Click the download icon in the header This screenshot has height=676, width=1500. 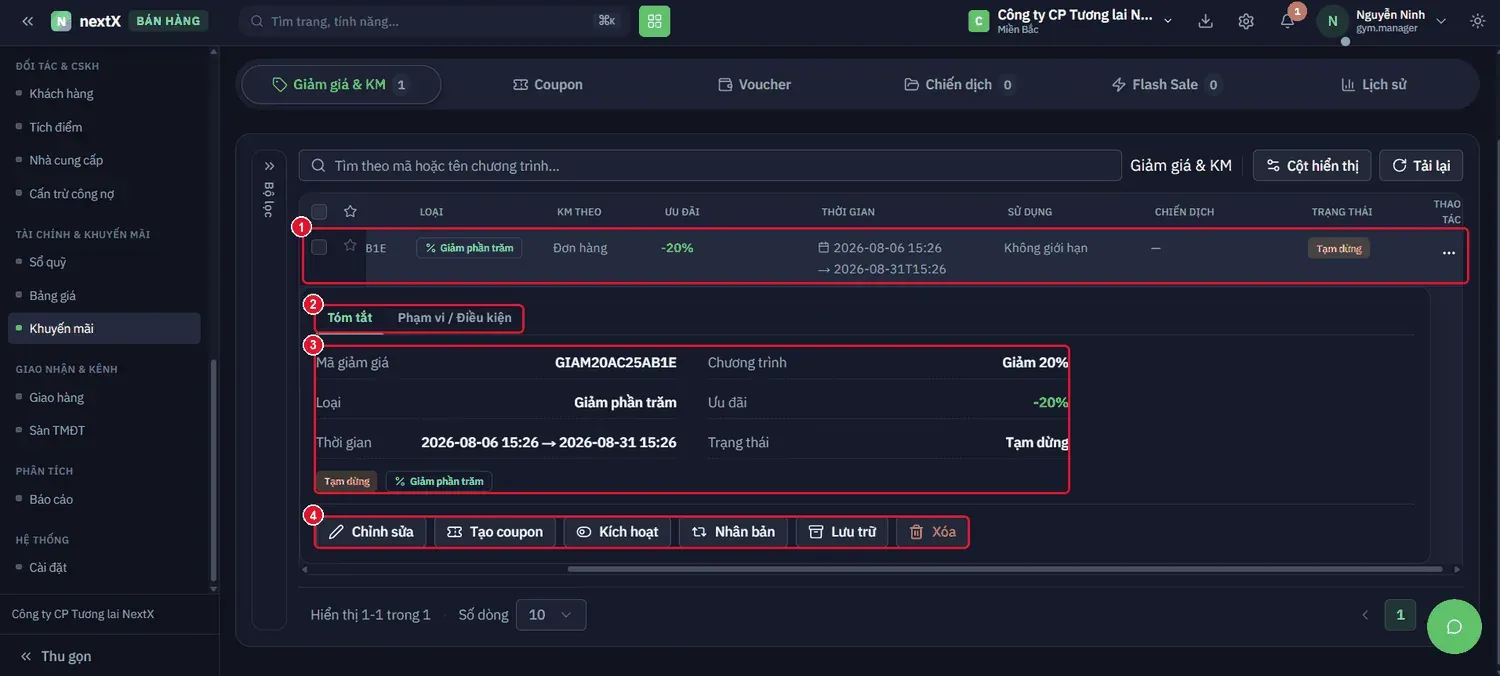click(x=1205, y=21)
